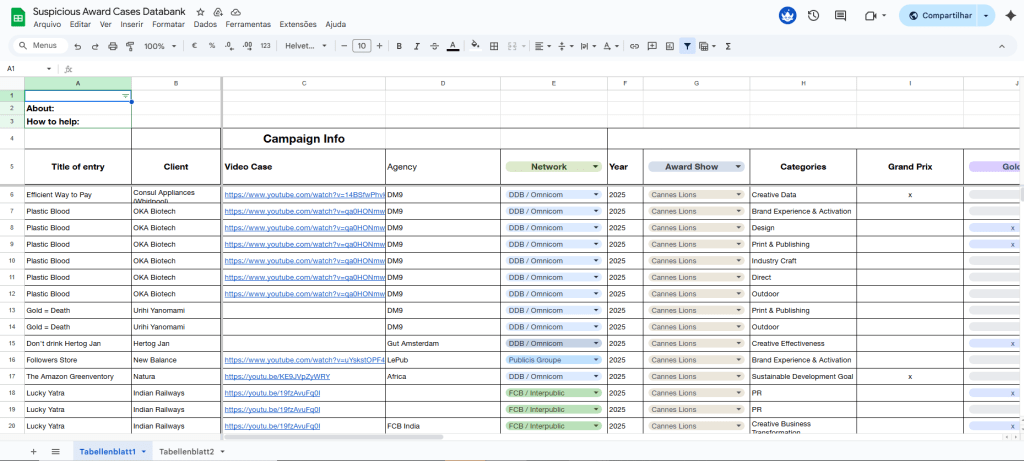
Task: Toggle strikethrough formatting
Action: [434, 46]
